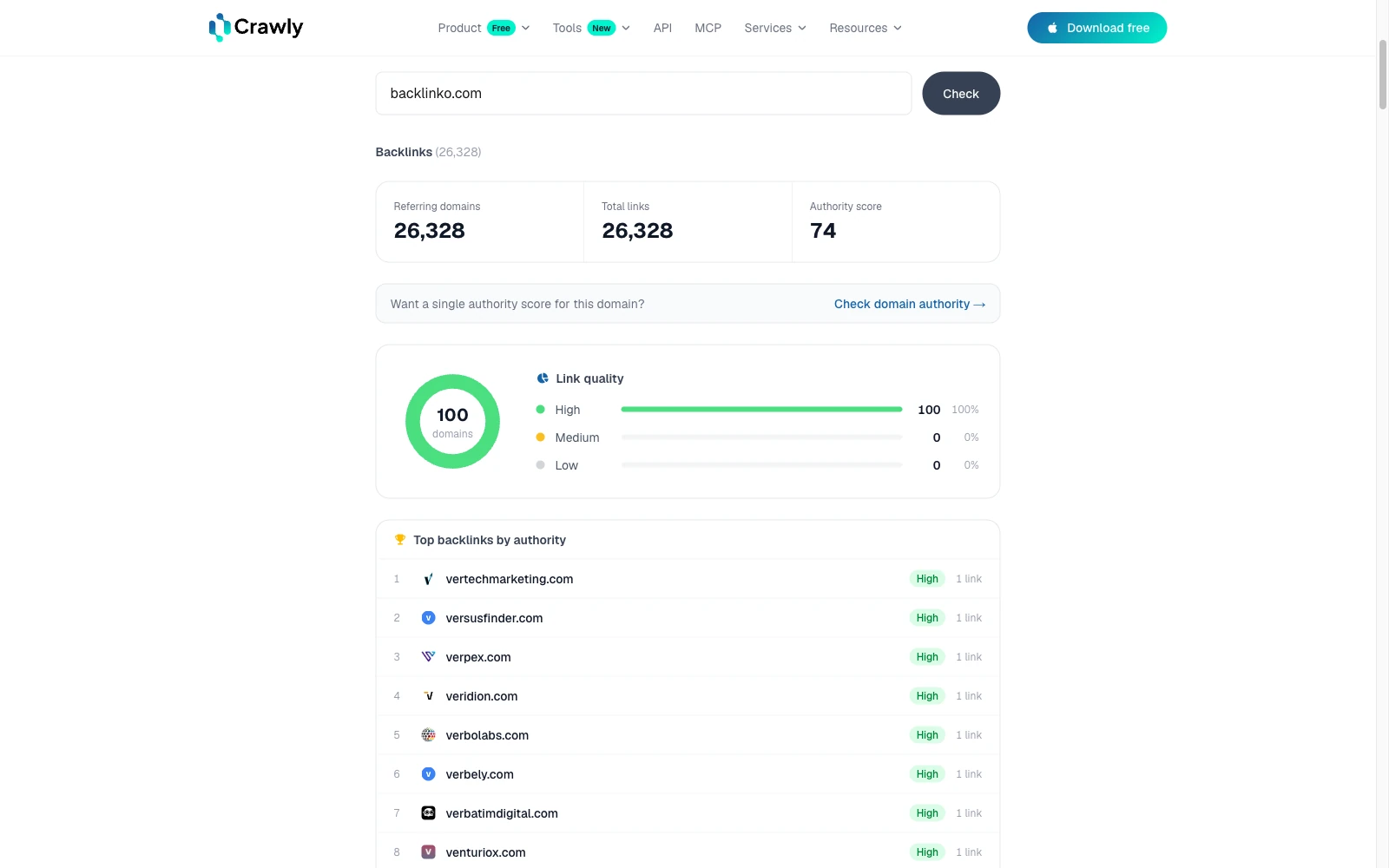Click the Check button
This screenshot has width=1389, height=868.
point(961,94)
